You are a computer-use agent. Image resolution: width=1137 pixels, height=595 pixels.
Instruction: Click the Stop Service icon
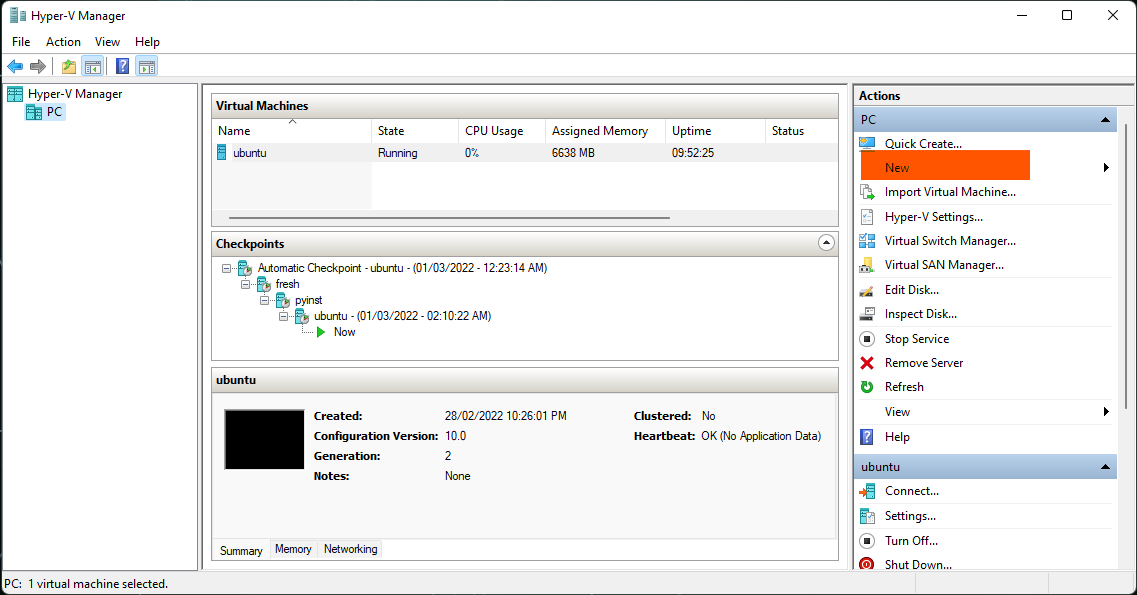[866, 338]
